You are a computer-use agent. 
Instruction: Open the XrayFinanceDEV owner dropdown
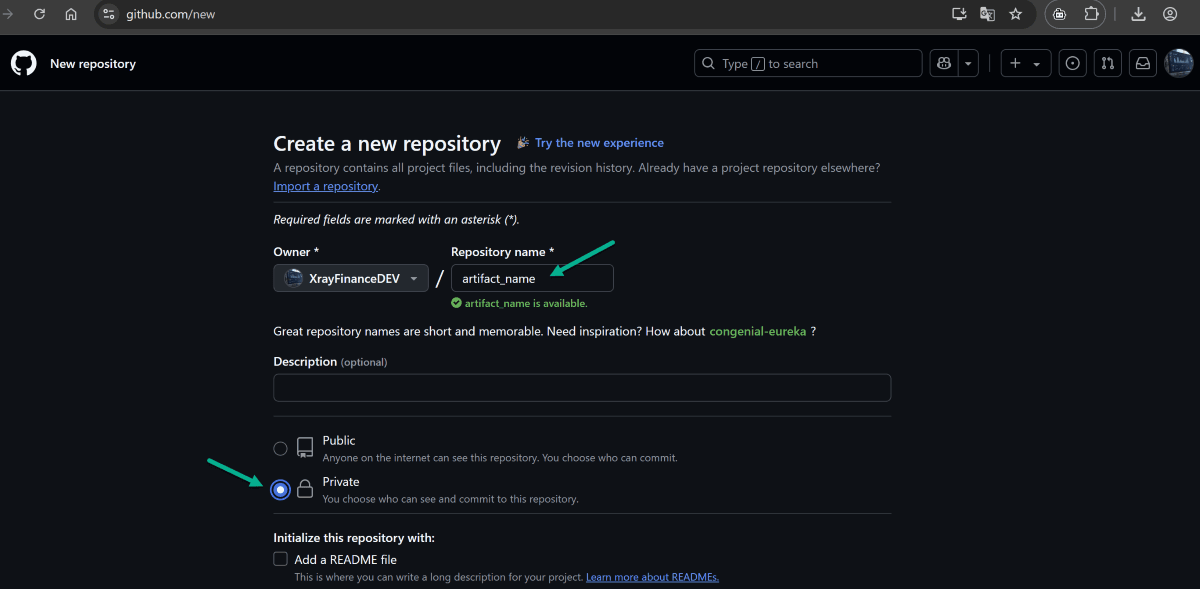point(350,278)
